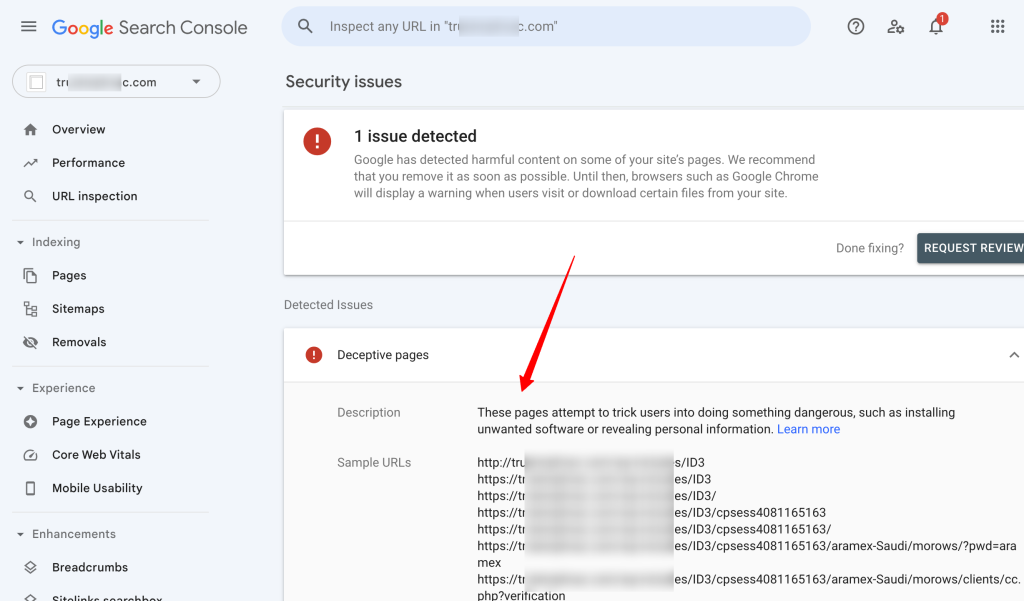Open the Help question mark icon
Screen dimensions: 1024x601
tap(856, 27)
